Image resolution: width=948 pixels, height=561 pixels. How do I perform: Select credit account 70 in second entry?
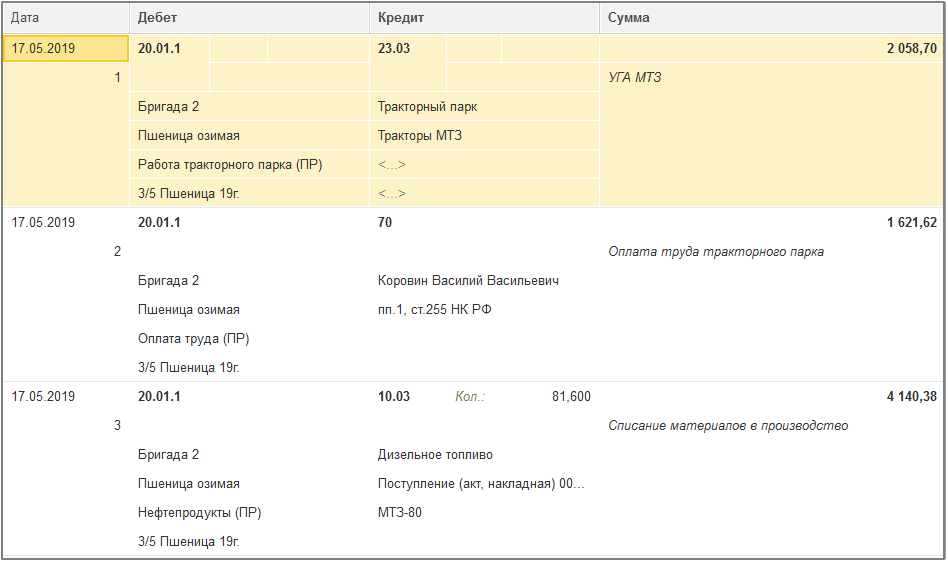tap(385, 222)
